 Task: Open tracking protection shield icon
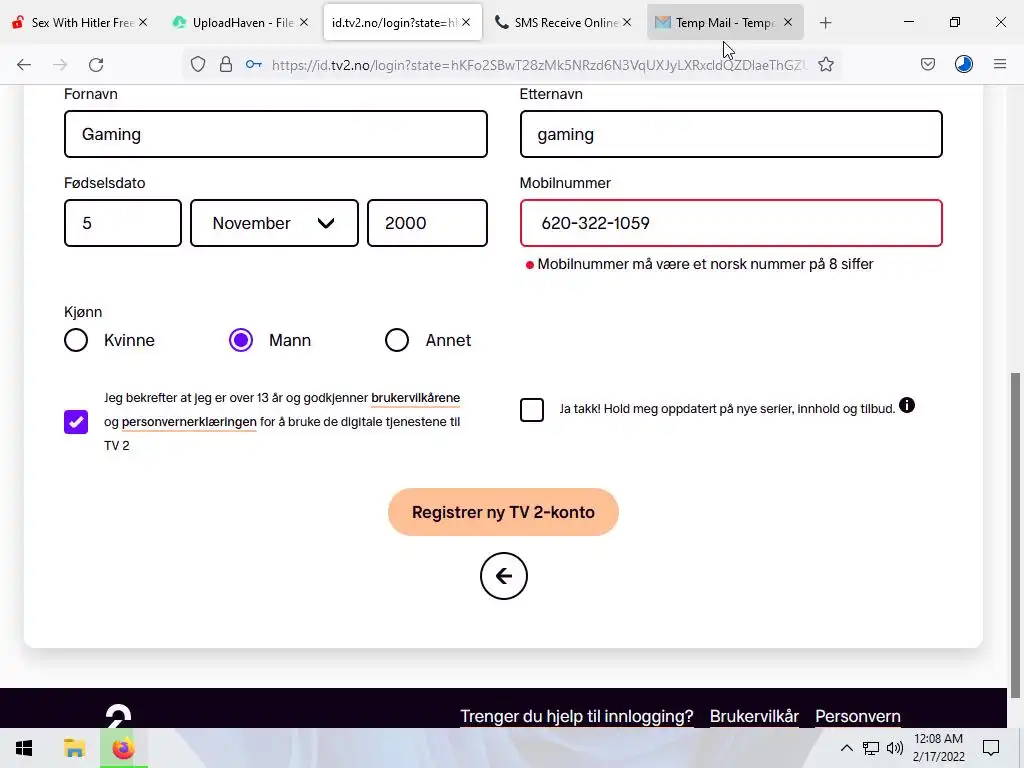198,64
